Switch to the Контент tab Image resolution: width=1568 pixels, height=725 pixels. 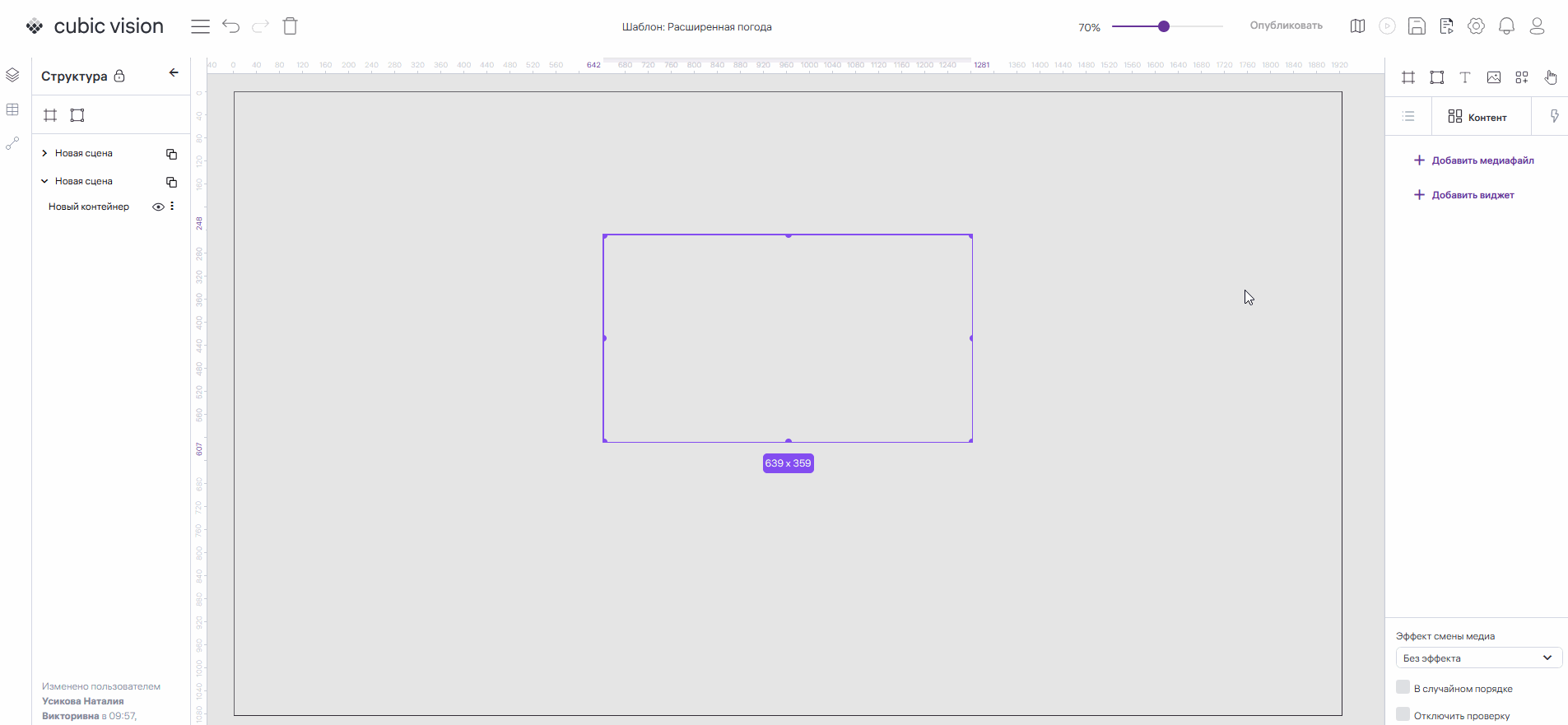tap(1477, 117)
